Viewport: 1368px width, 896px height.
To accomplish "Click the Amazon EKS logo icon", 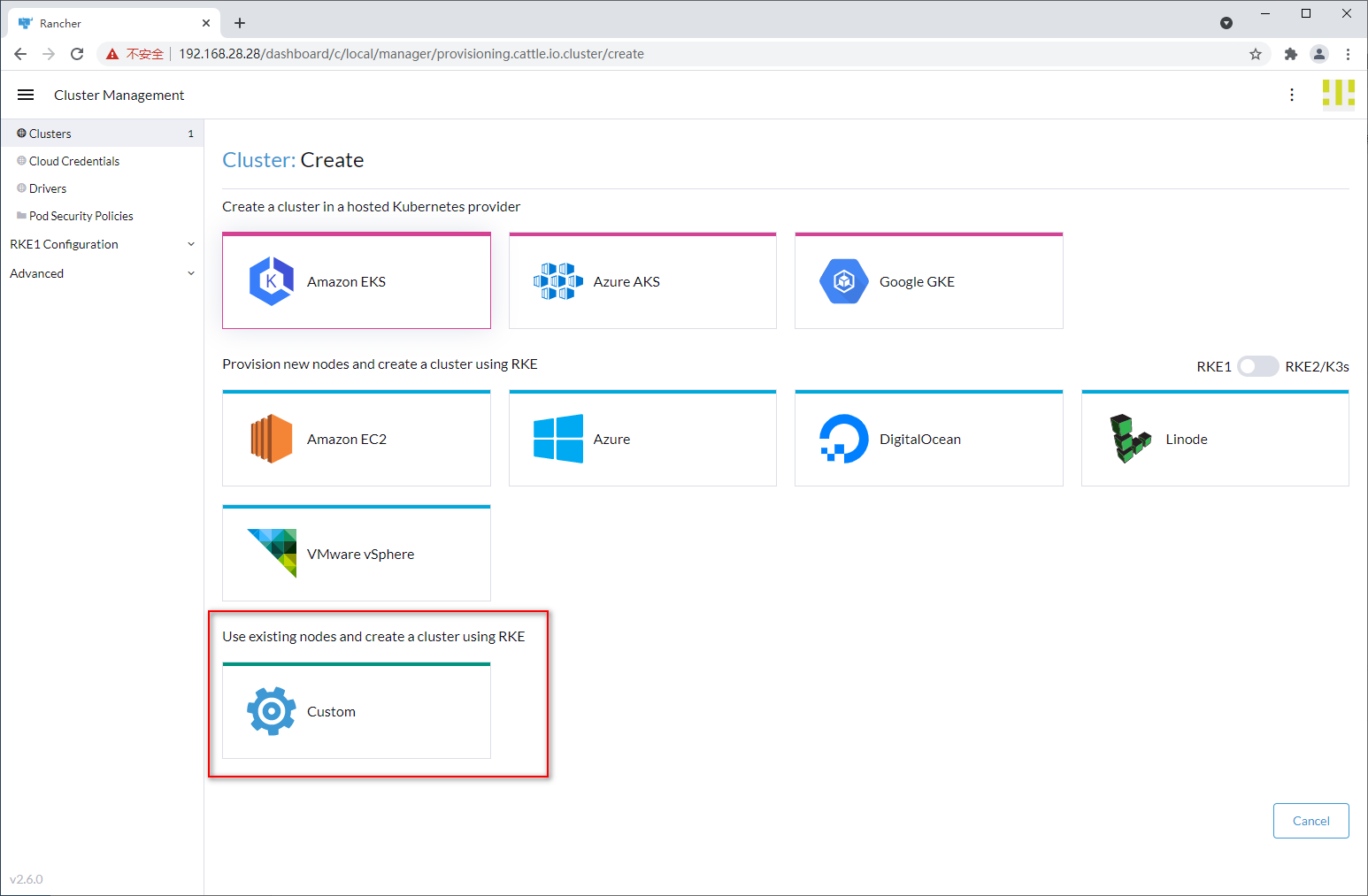I will [272, 281].
